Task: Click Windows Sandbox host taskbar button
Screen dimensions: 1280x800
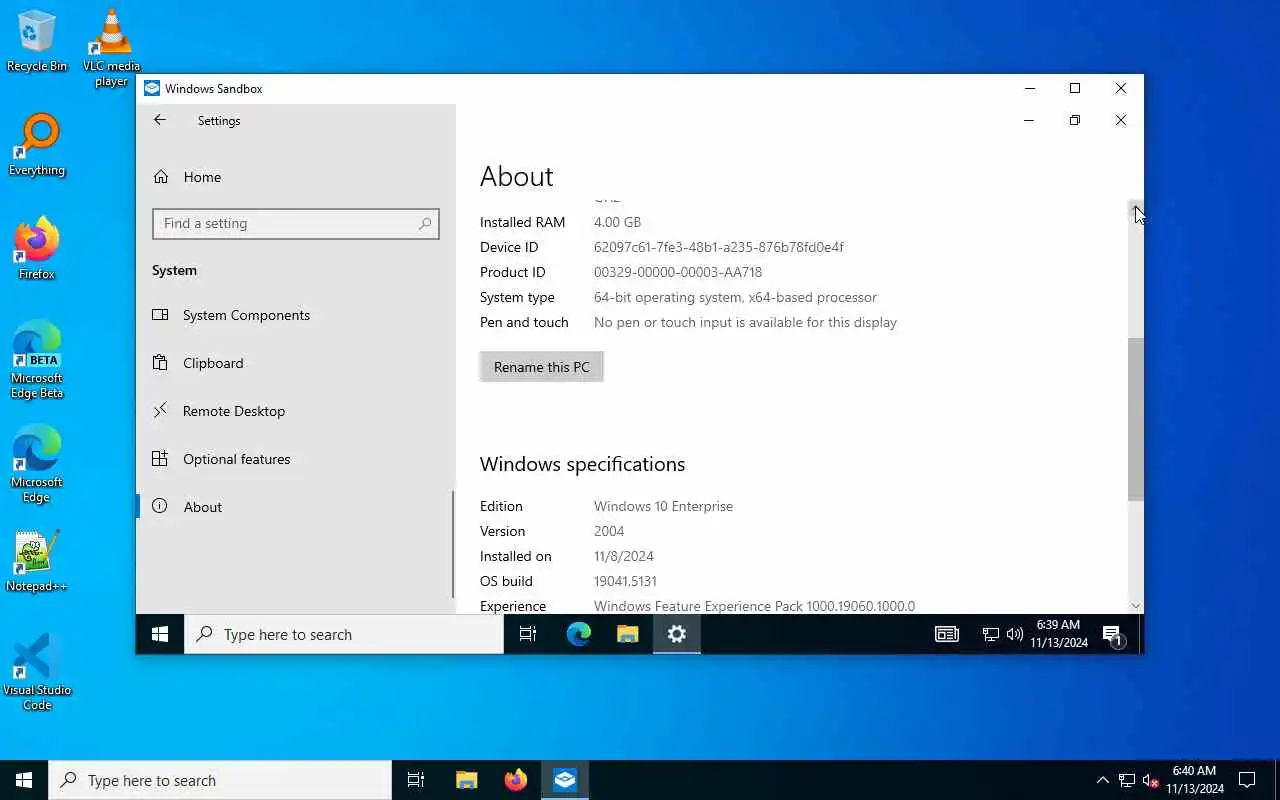Action: coord(565,780)
